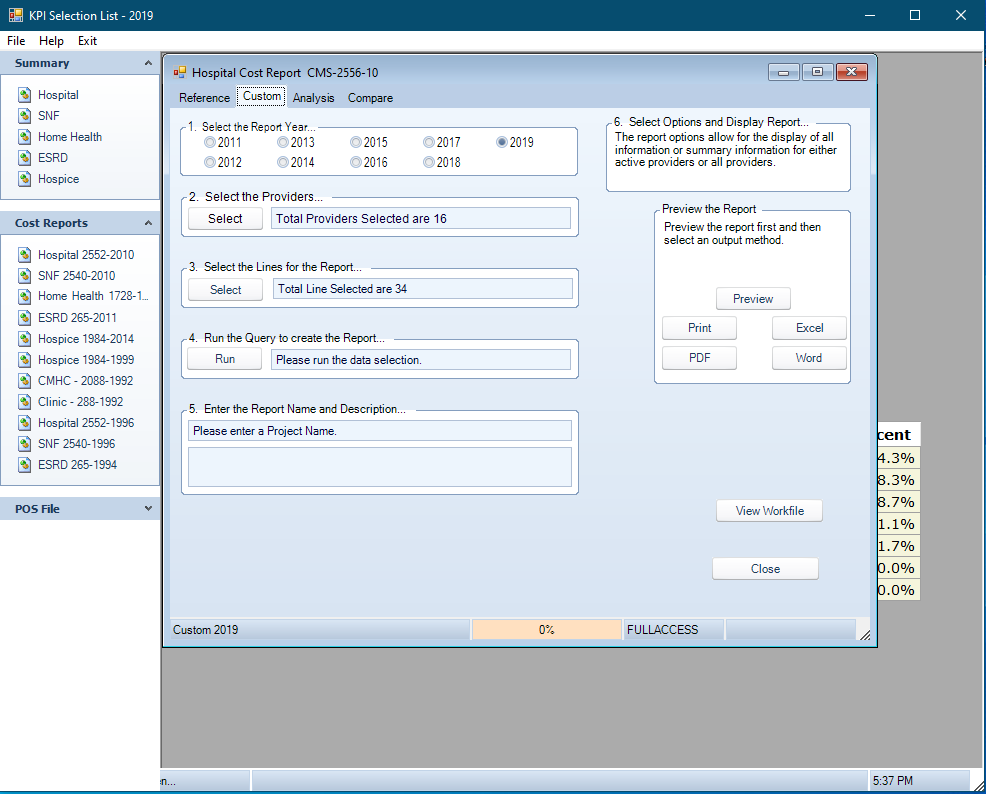Export the report to Word
The height and width of the screenshot is (794, 986).
coord(809,358)
